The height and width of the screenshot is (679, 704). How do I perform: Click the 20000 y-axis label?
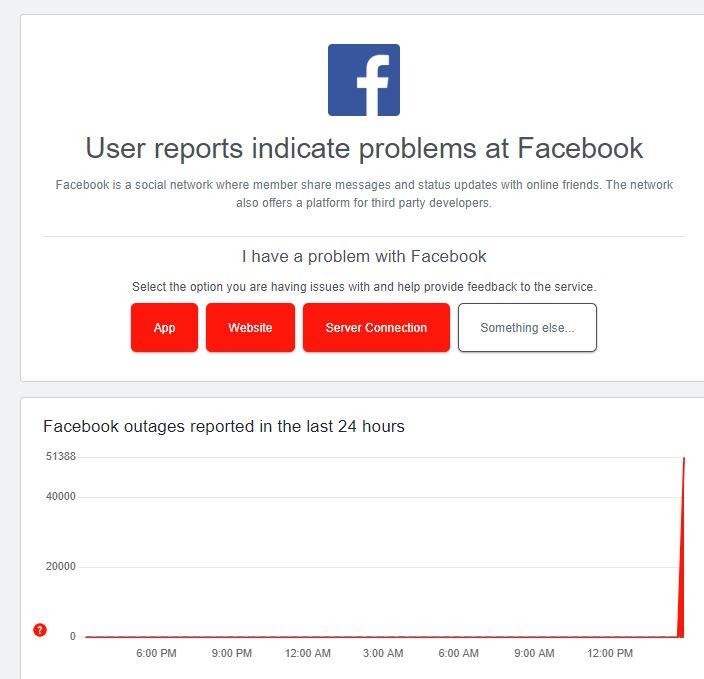point(60,567)
